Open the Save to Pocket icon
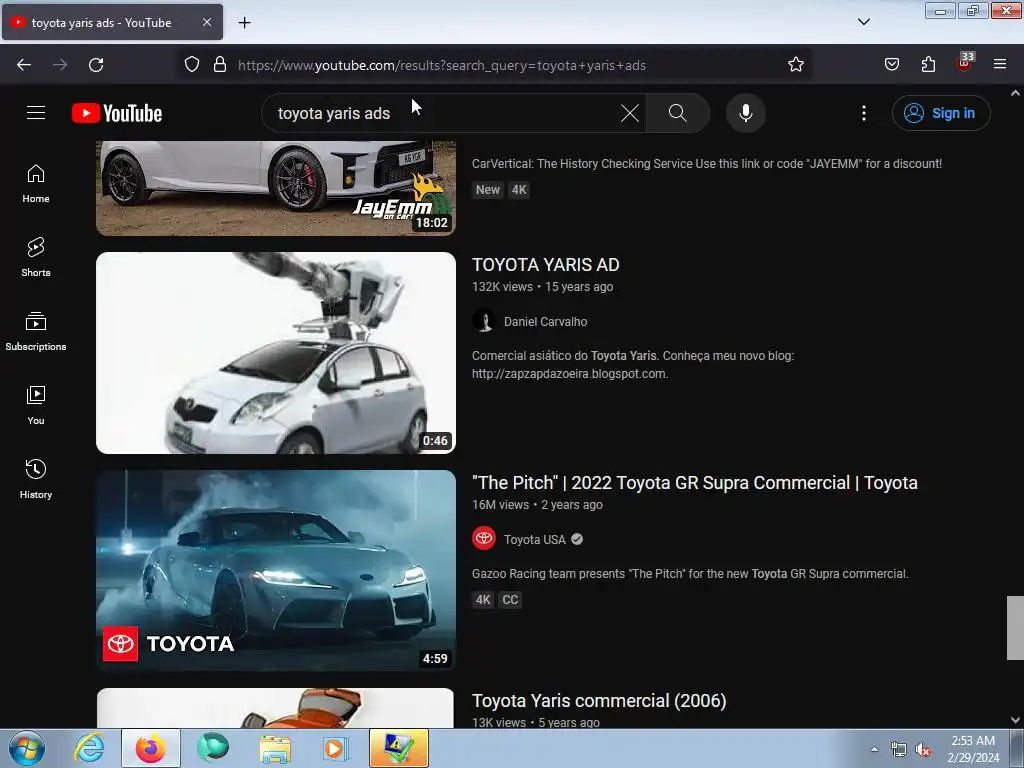 click(x=891, y=65)
